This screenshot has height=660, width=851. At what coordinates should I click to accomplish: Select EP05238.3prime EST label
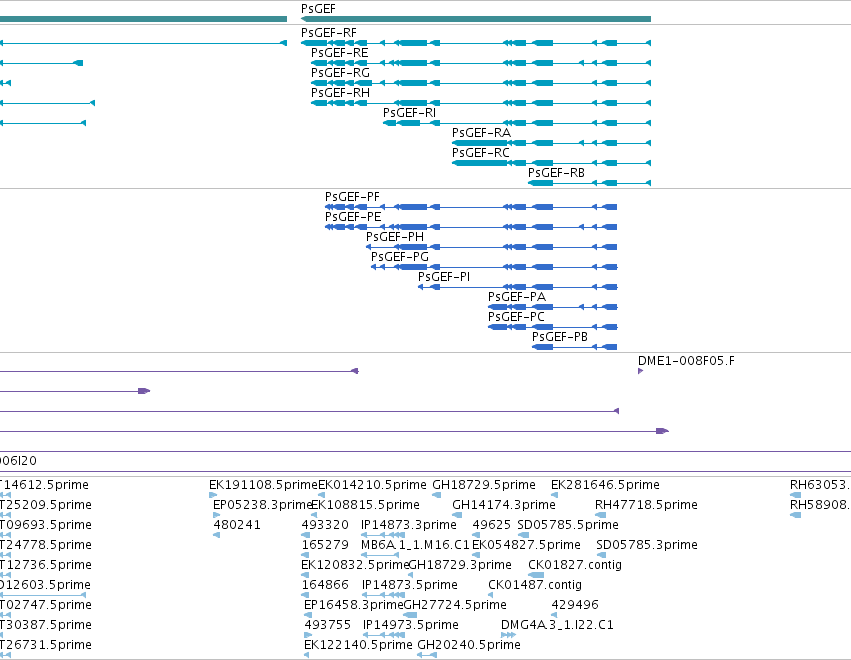(263, 505)
